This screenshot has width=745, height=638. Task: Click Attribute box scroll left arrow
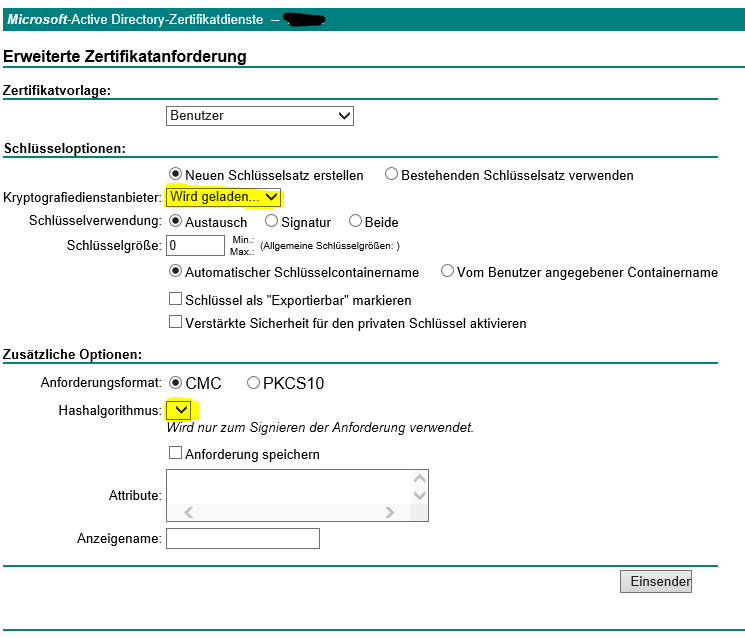(189, 513)
